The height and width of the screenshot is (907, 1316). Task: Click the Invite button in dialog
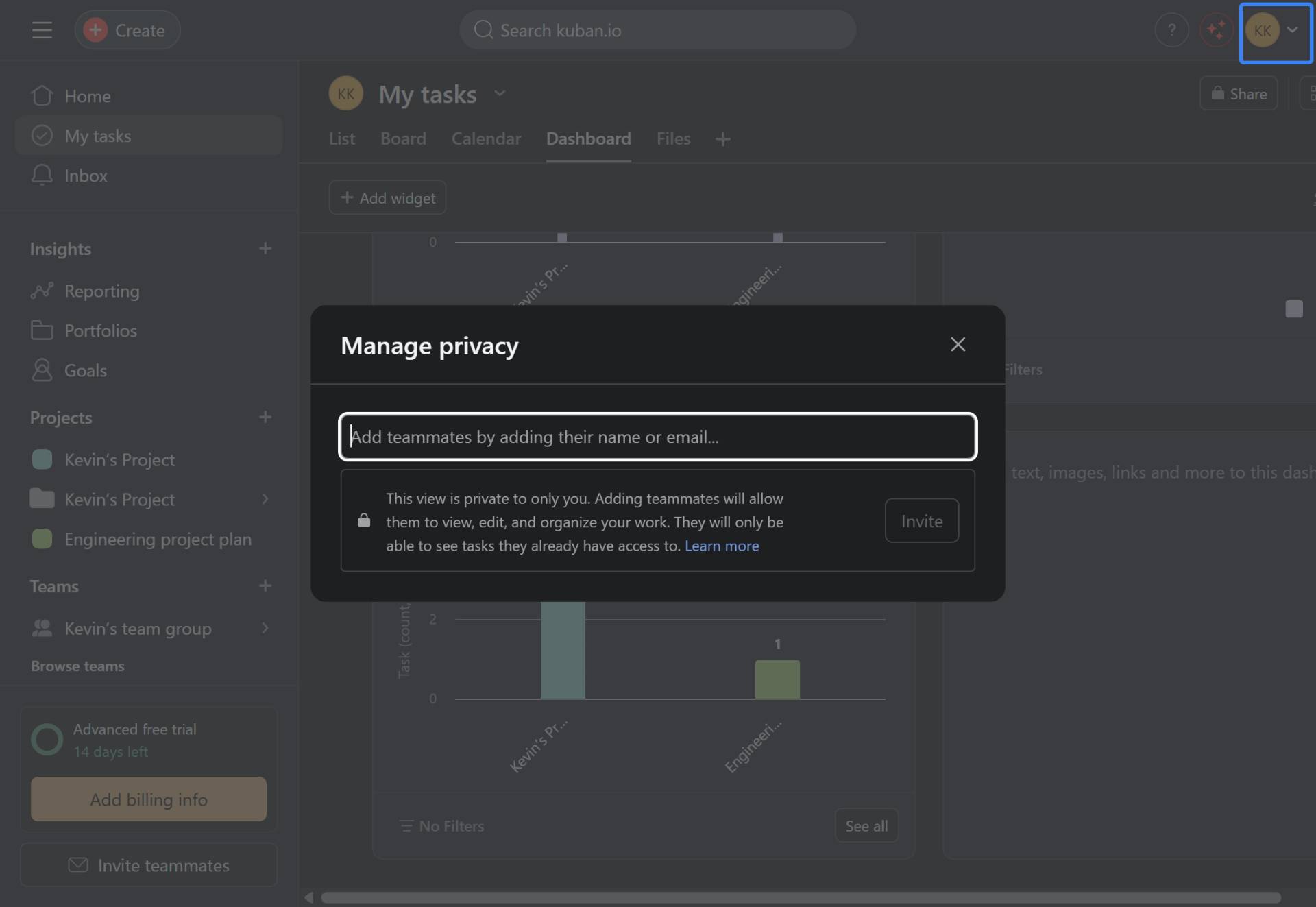[x=921, y=521]
